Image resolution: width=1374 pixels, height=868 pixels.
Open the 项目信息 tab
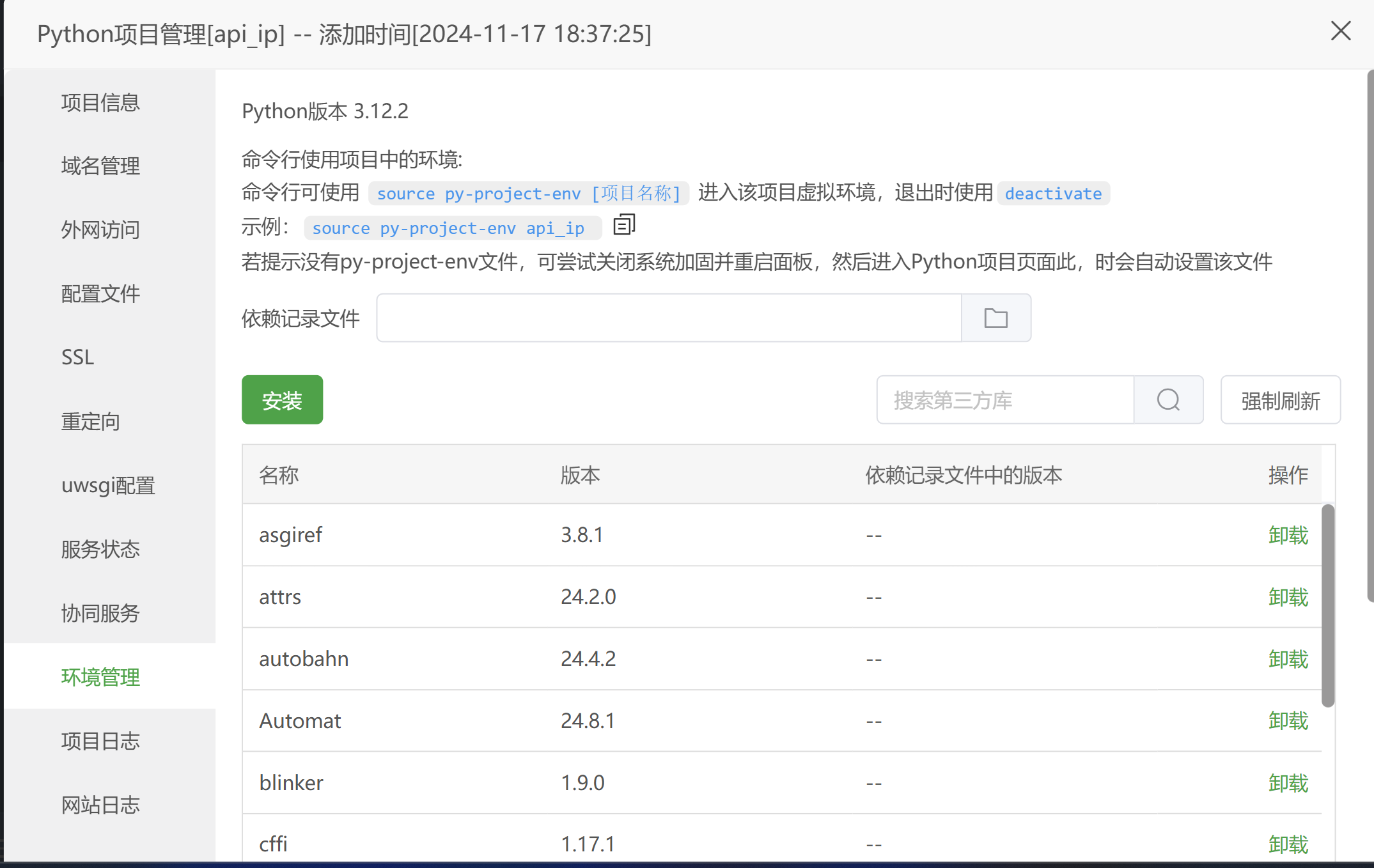coord(100,102)
